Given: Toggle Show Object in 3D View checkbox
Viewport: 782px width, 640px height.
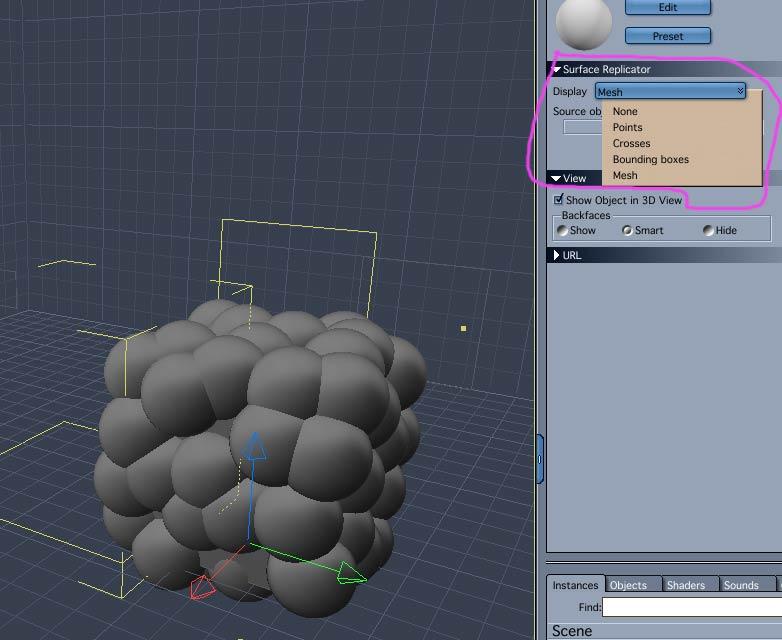Looking at the screenshot, I should pos(559,200).
